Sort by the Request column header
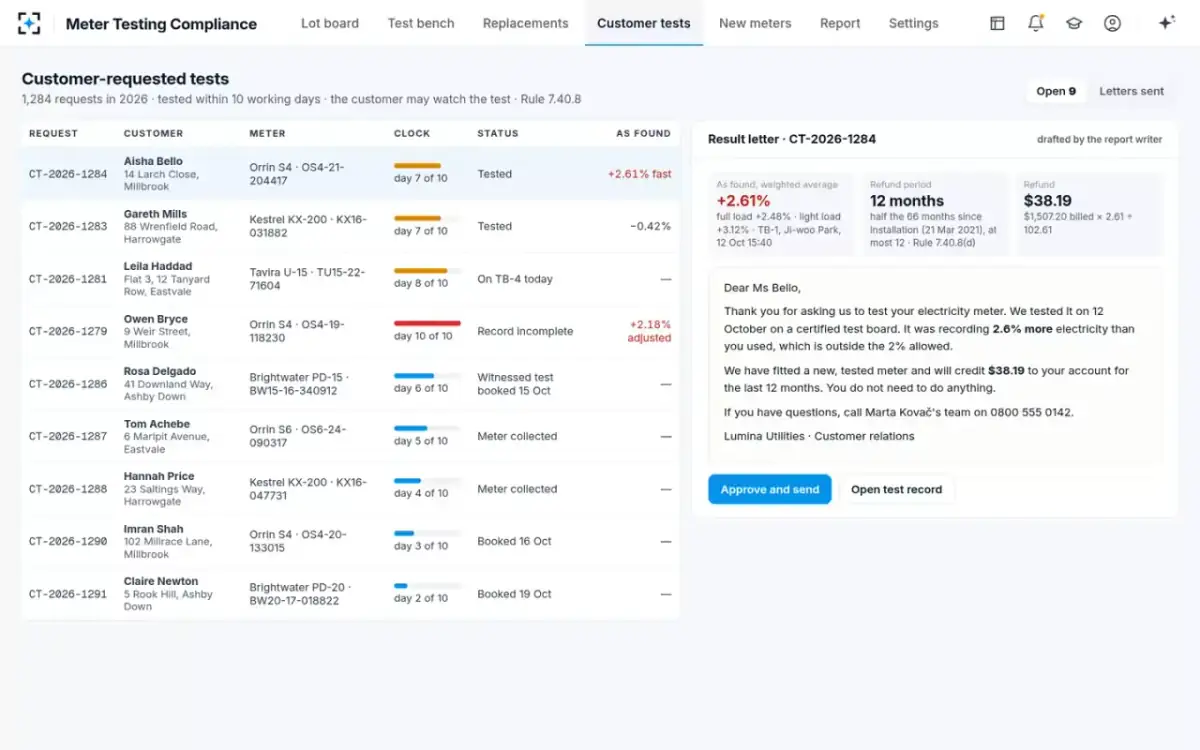The width and height of the screenshot is (1200, 750). [x=53, y=133]
